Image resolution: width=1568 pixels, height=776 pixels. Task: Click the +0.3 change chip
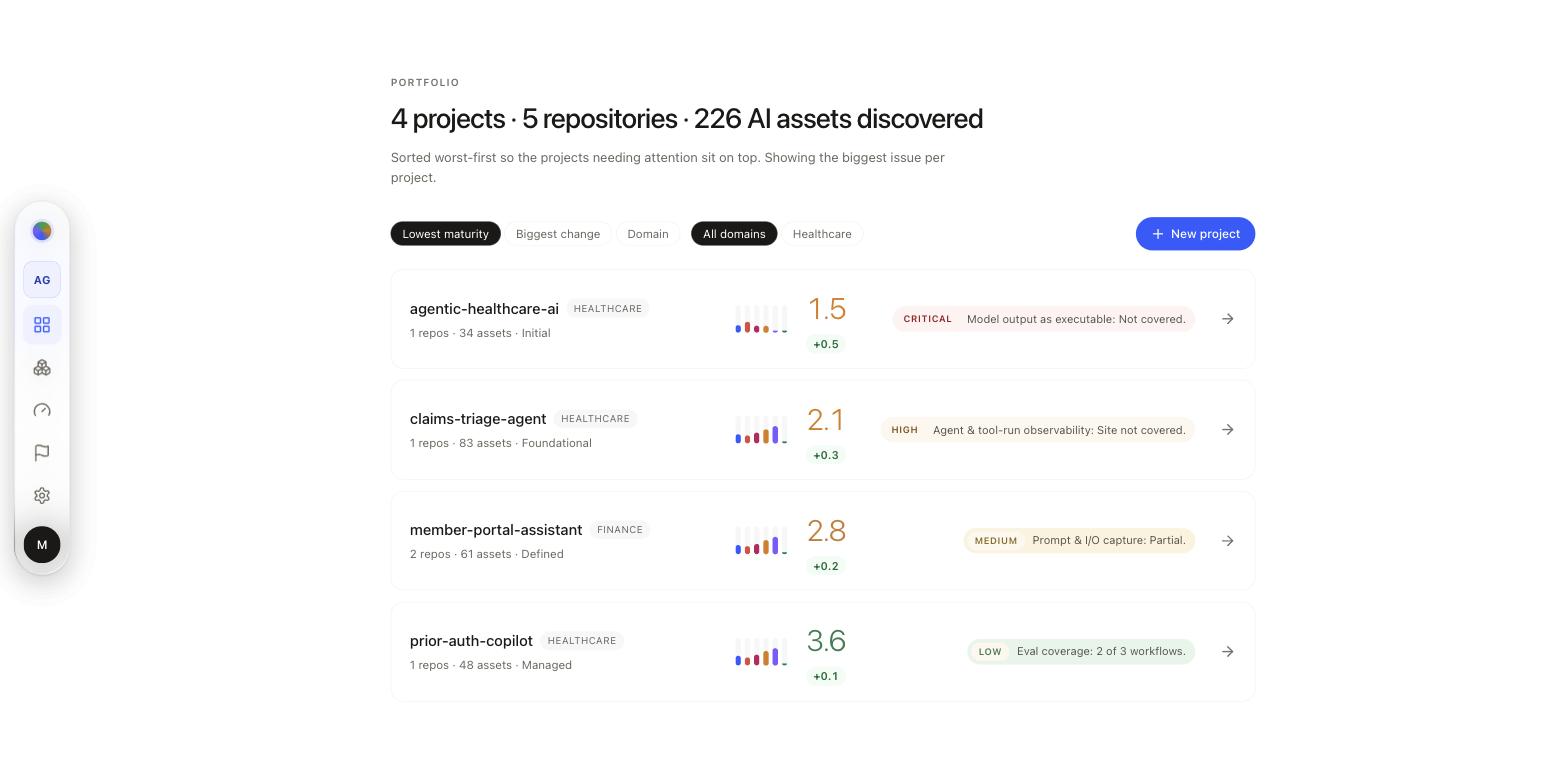(826, 455)
